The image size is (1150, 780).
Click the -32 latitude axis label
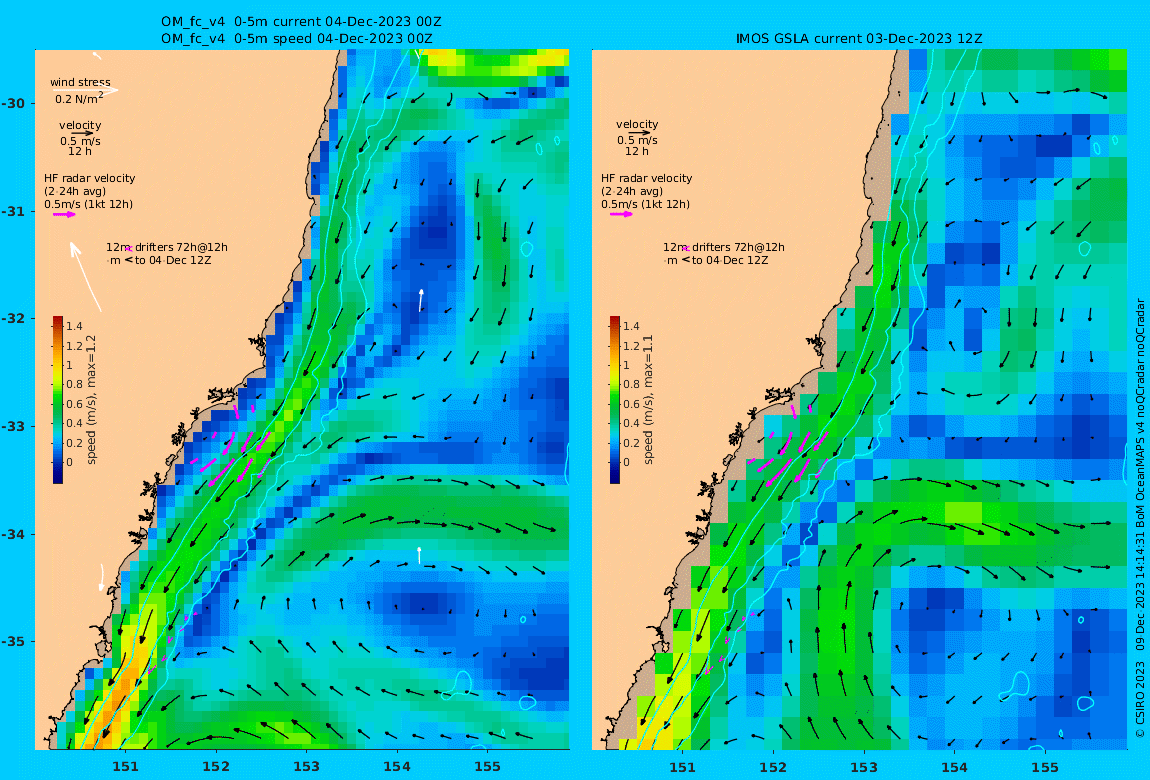tap(12, 318)
